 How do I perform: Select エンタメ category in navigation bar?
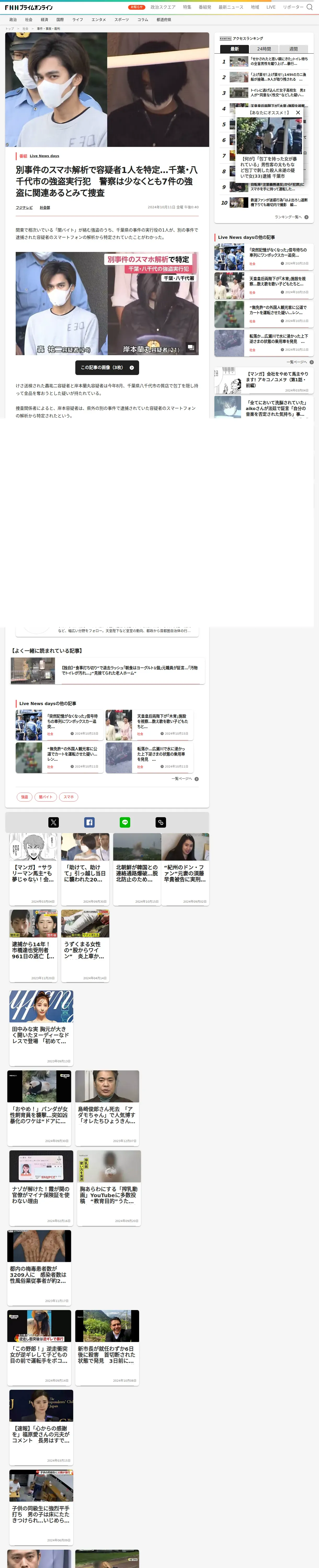pyautogui.click(x=99, y=20)
